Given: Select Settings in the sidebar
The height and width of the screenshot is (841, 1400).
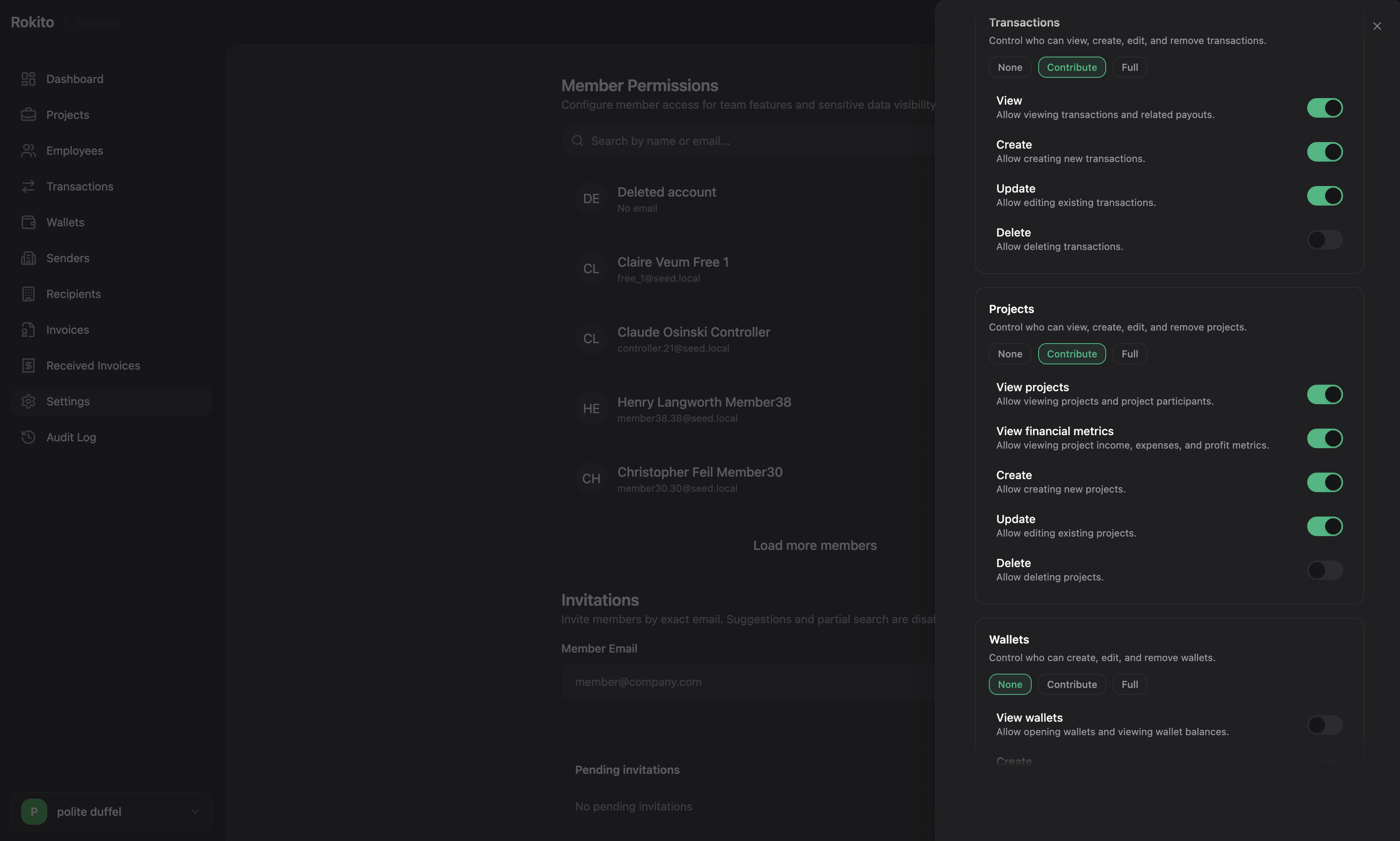Looking at the screenshot, I should (x=68, y=401).
